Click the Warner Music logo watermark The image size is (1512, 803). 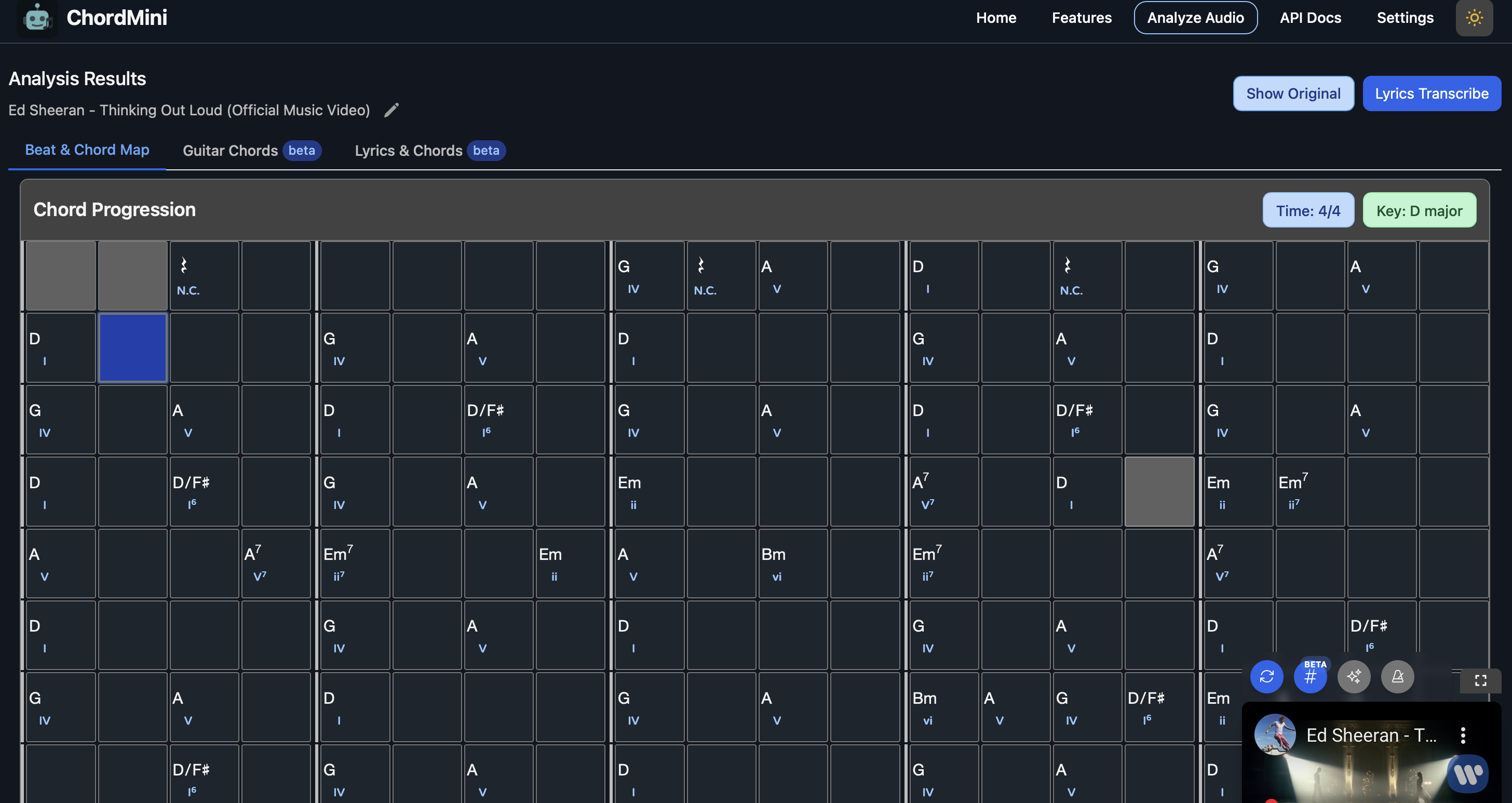click(1467, 773)
